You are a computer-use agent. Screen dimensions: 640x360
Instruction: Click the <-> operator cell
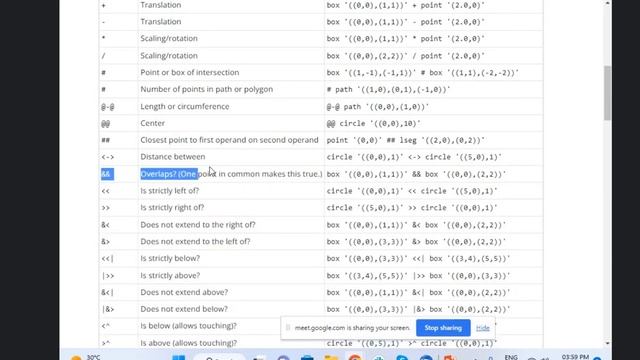point(108,157)
